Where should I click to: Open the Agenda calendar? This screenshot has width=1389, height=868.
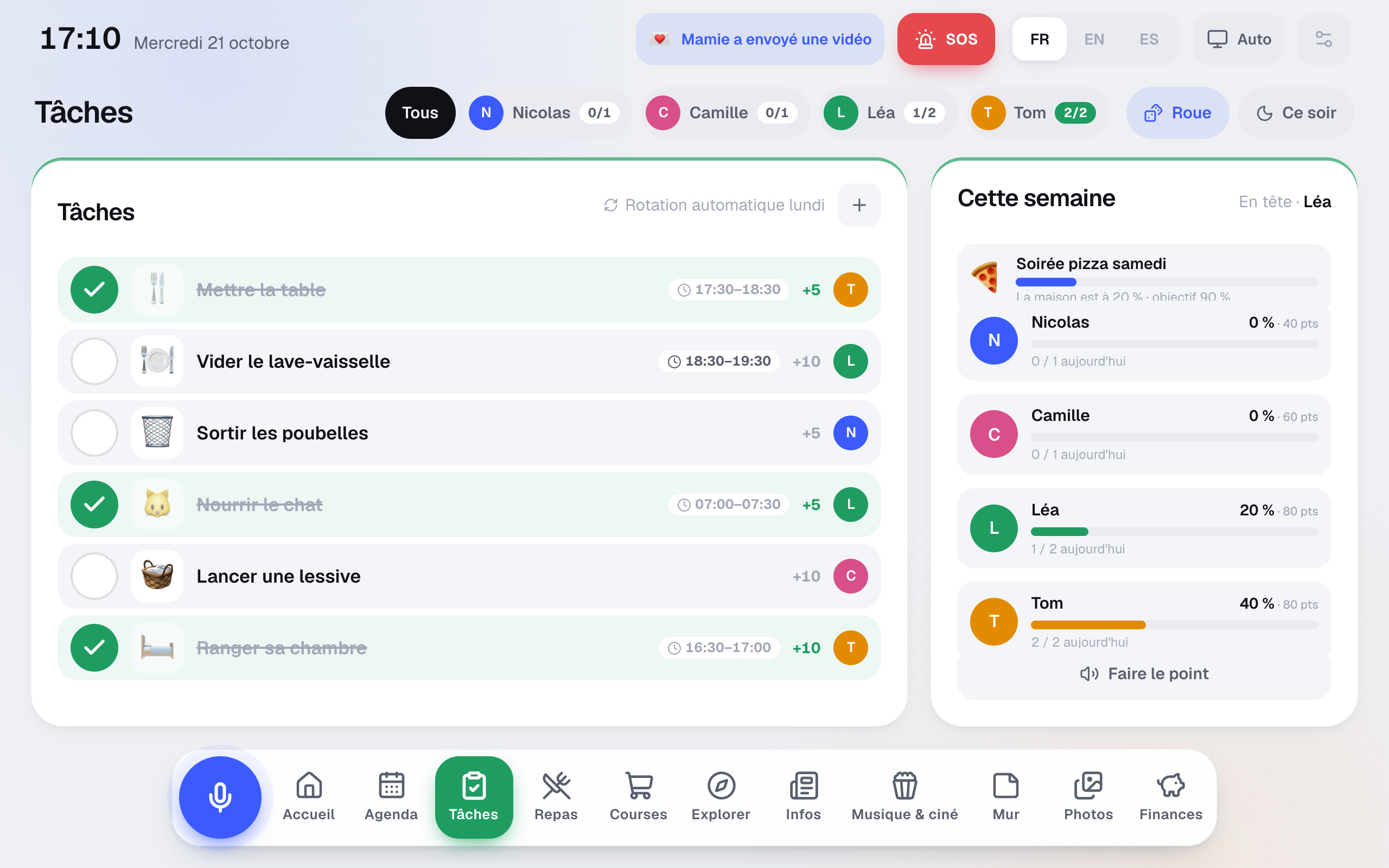[391, 797]
